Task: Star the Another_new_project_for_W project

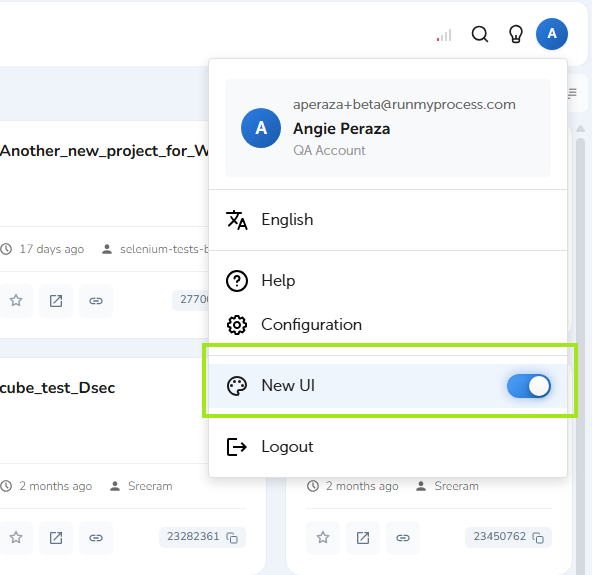Action: point(16,301)
